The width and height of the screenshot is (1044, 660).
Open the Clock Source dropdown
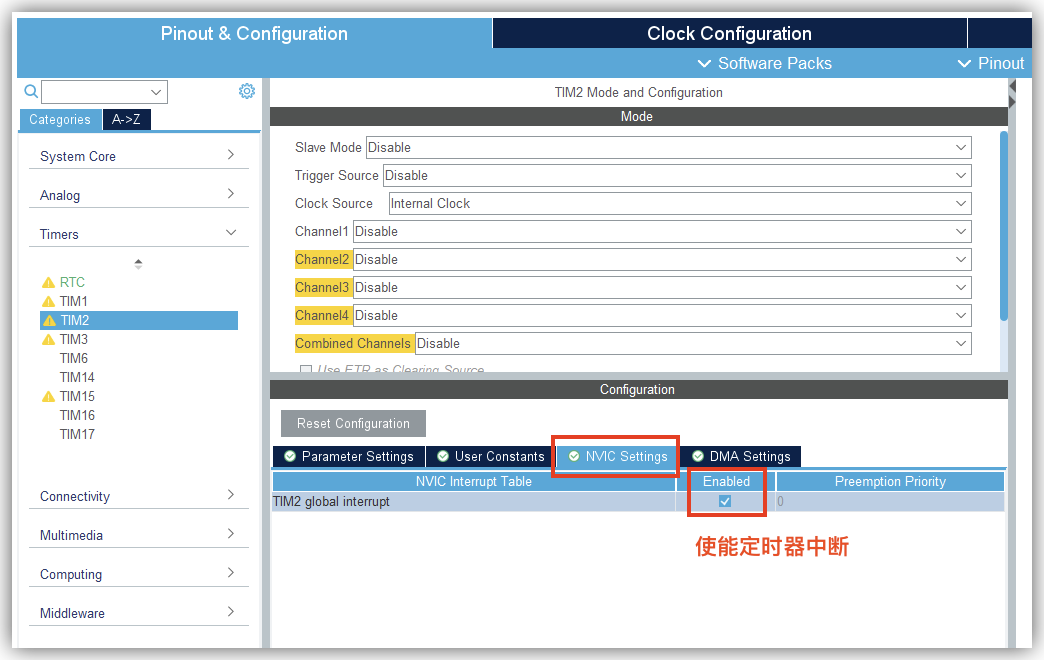click(x=679, y=204)
